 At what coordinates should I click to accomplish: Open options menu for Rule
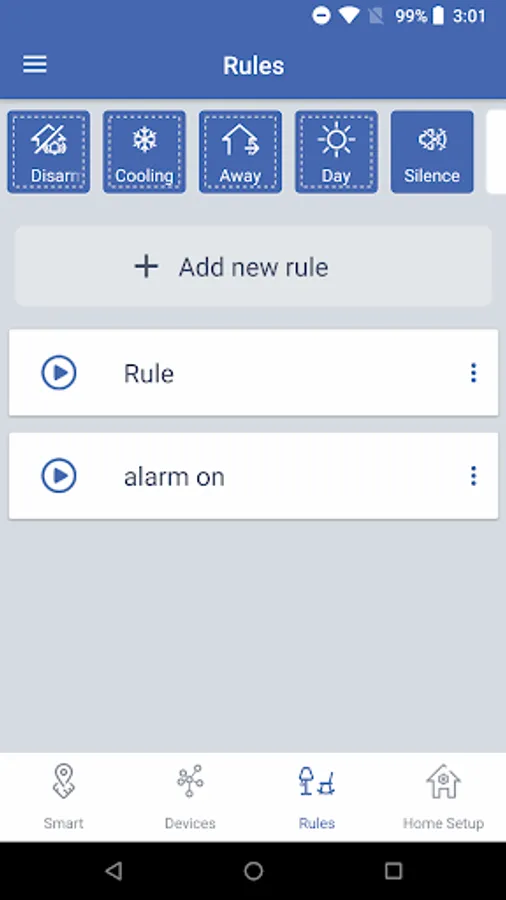[473, 373]
